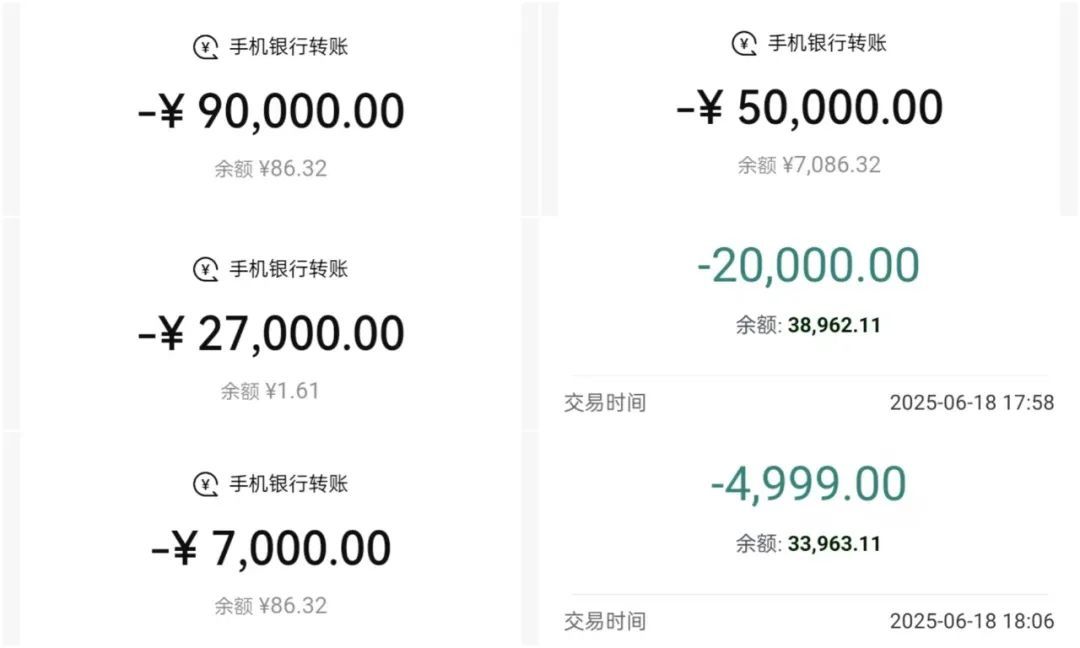Click the middle-left 手机银行转账 transfer label
1080x648 pixels.
click(x=290, y=268)
